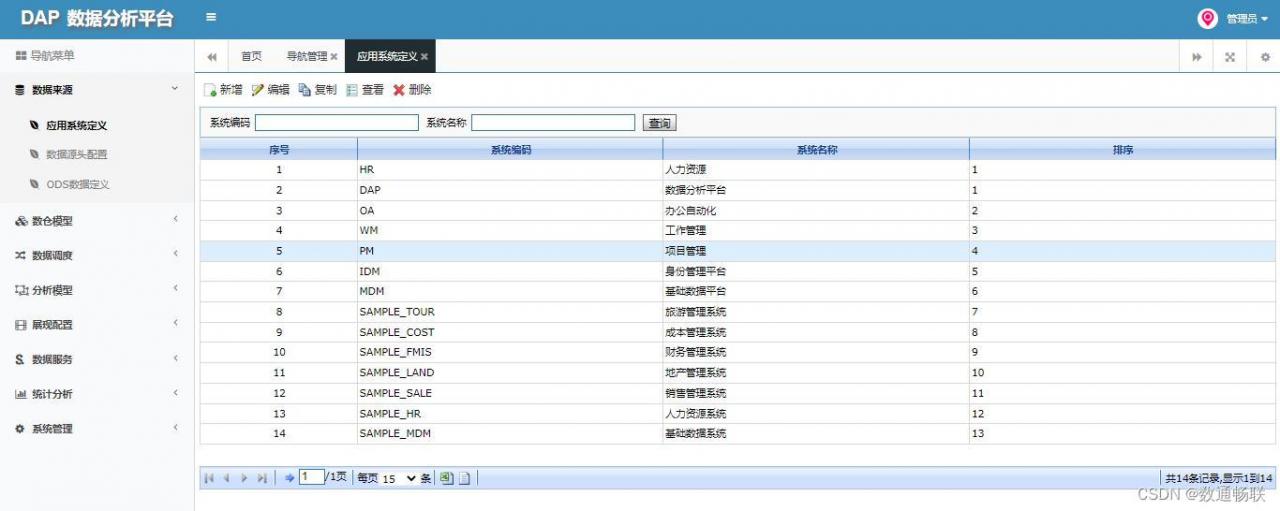Viewport: 1280px width, 511px height.
Task: Click the pink location avatar icon
Action: [1208, 18]
